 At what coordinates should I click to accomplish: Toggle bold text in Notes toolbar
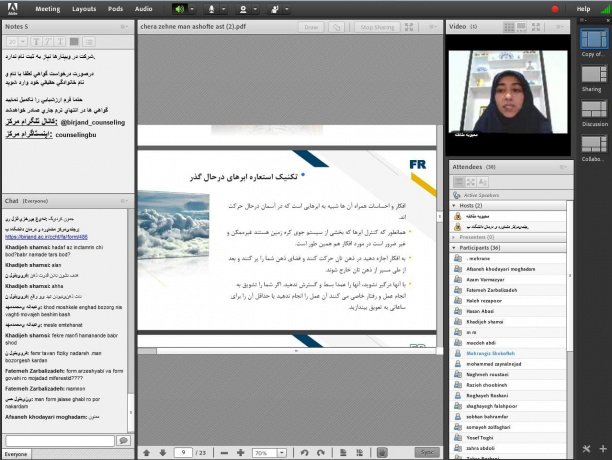(36, 42)
